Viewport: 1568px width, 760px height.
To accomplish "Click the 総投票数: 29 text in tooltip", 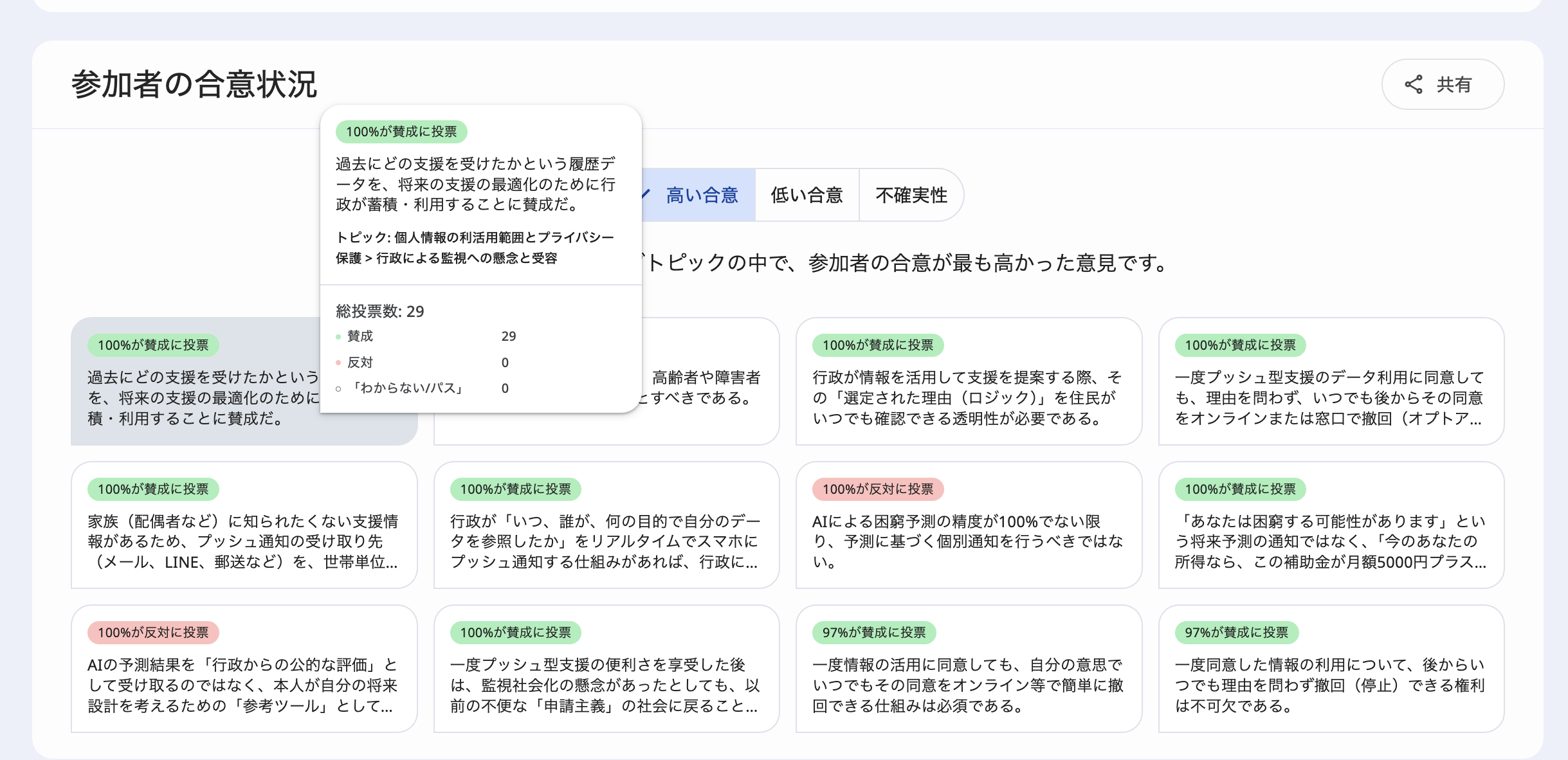I will click(x=380, y=311).
